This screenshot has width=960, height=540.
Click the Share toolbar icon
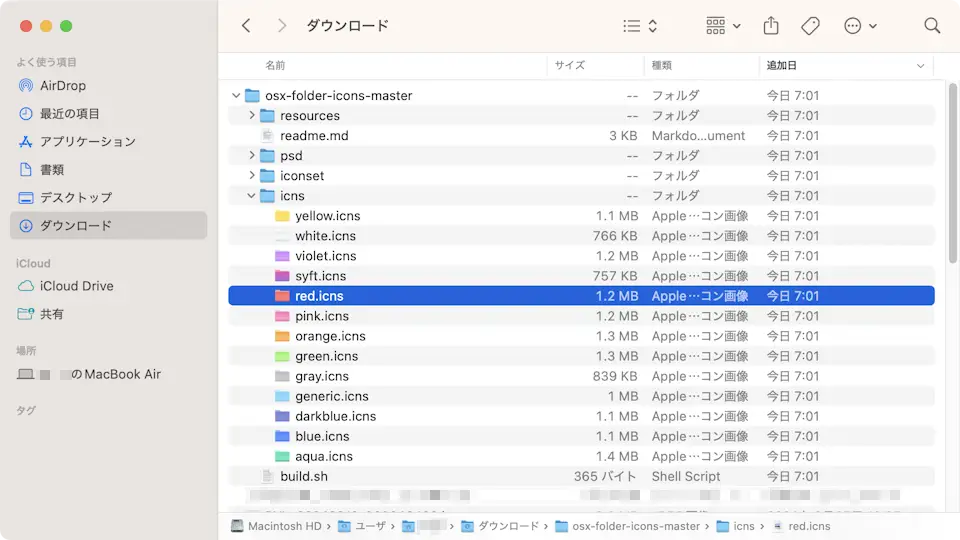point(771,26)
